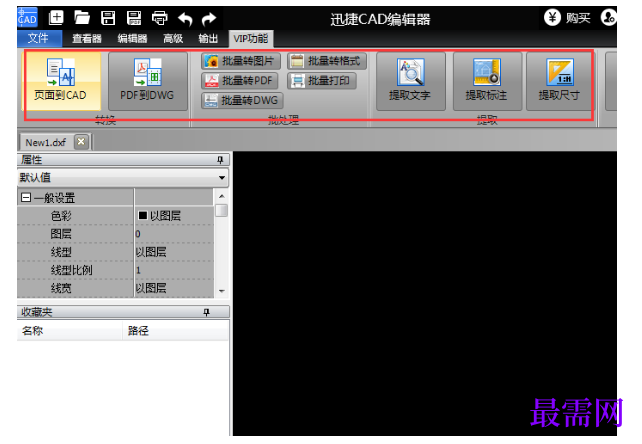Image resolution: width=642 pixels, height=444 pixels.
Task: Select the 线型比例 property row label
Action: pos(71,270)
